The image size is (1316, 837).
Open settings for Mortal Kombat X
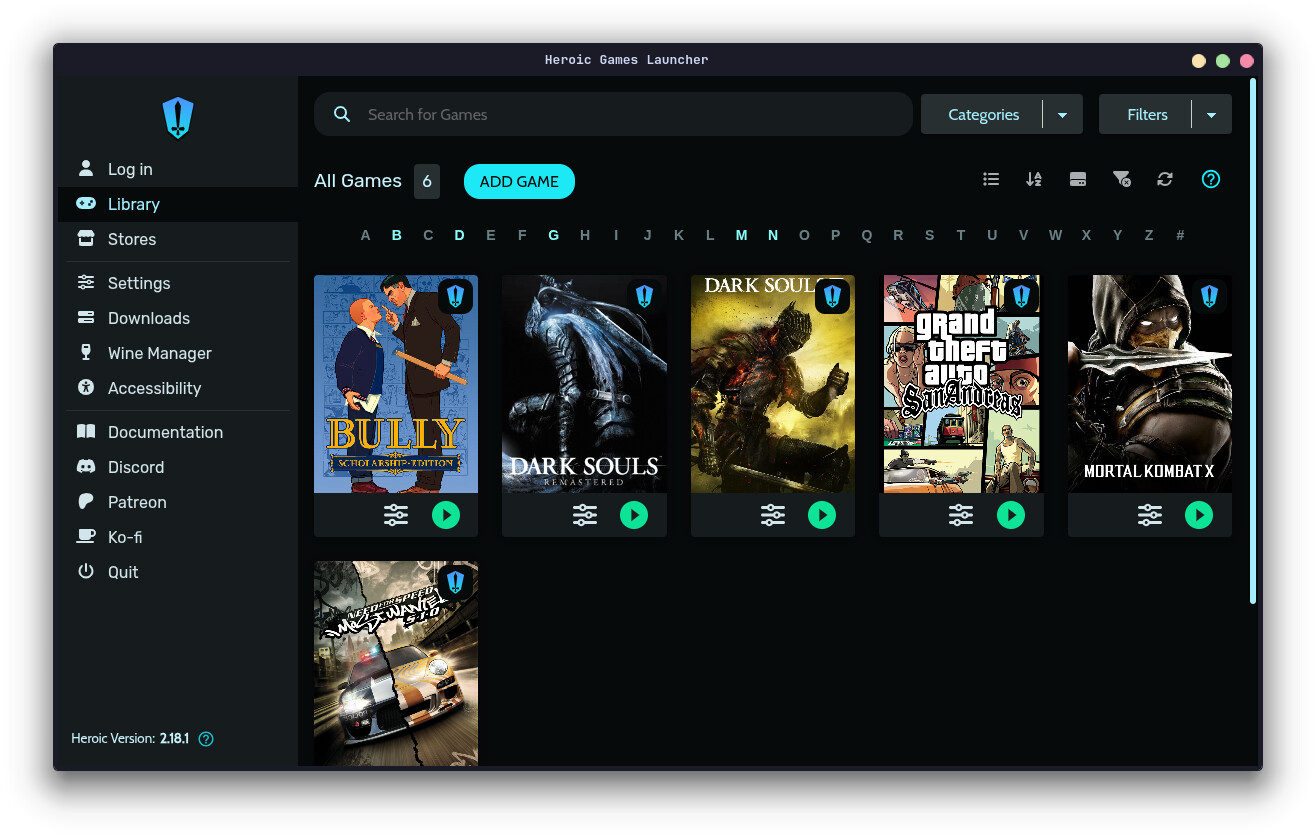tap(1150, 515)
